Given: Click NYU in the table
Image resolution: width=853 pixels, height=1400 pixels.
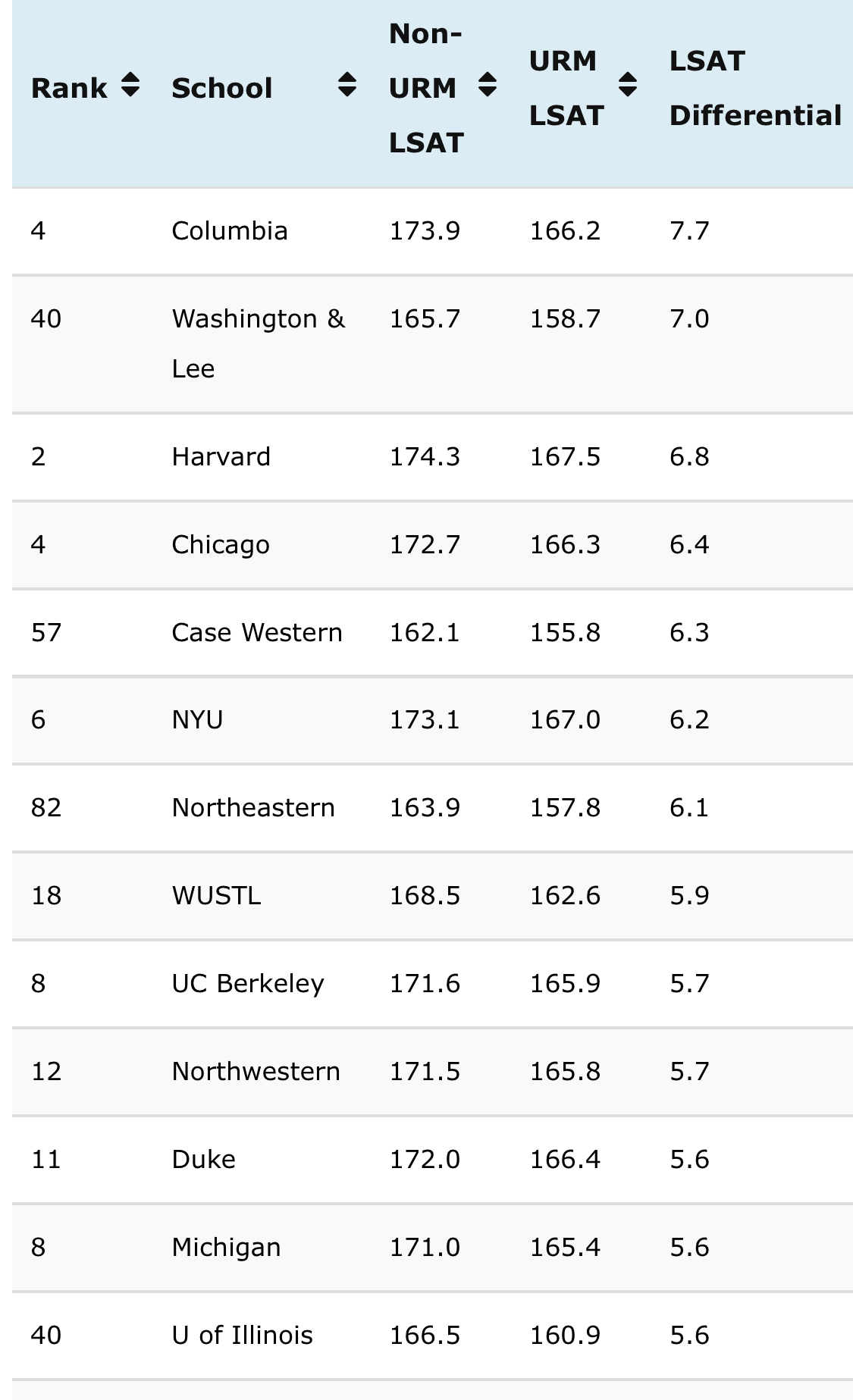Looking at the screenshot, I should (x=197, y=720).
